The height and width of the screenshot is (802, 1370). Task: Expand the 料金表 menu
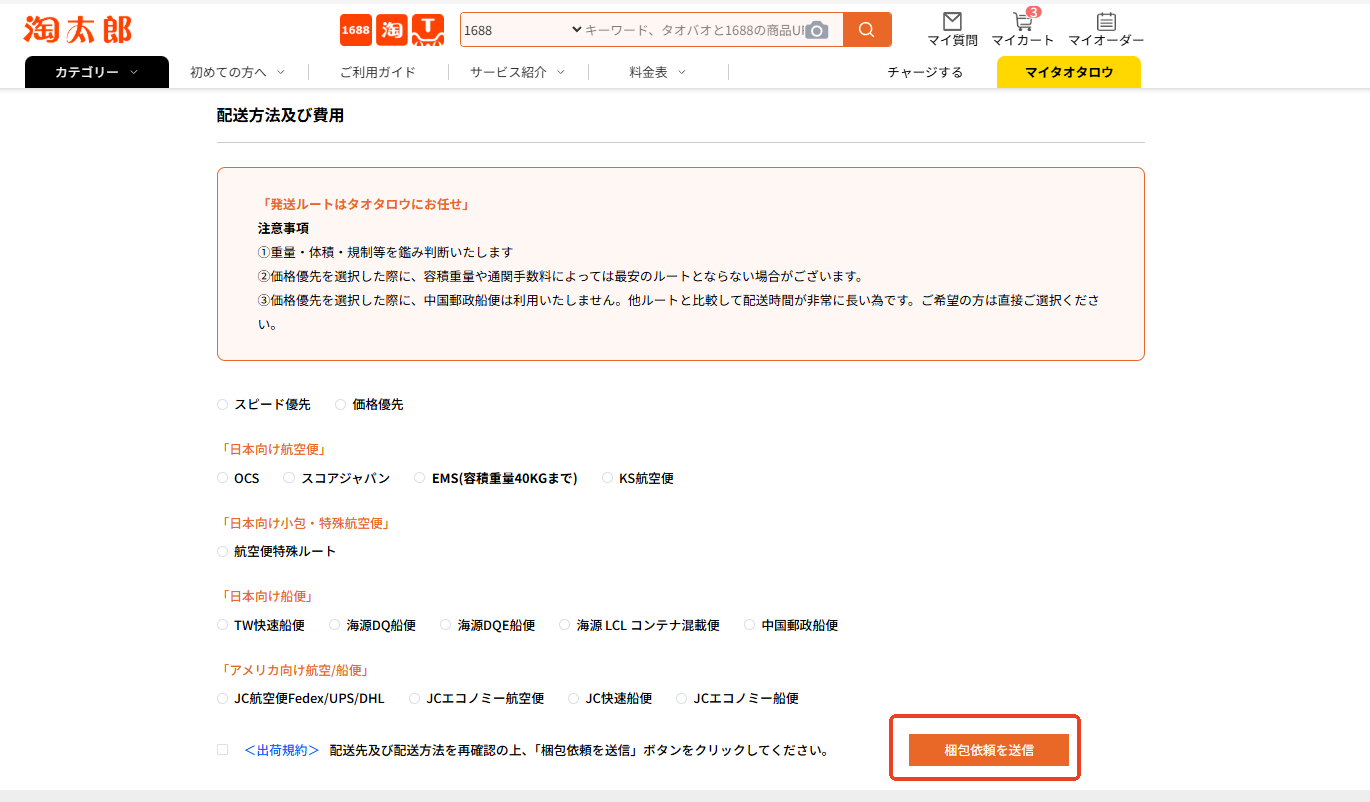(x=658, y=72)
